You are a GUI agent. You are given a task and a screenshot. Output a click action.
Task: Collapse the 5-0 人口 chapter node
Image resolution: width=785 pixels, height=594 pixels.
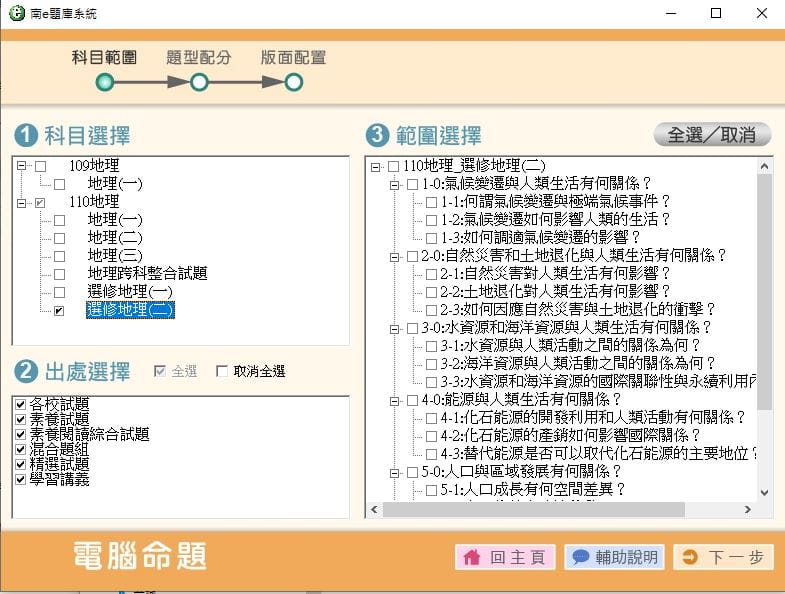click(395, 473)
